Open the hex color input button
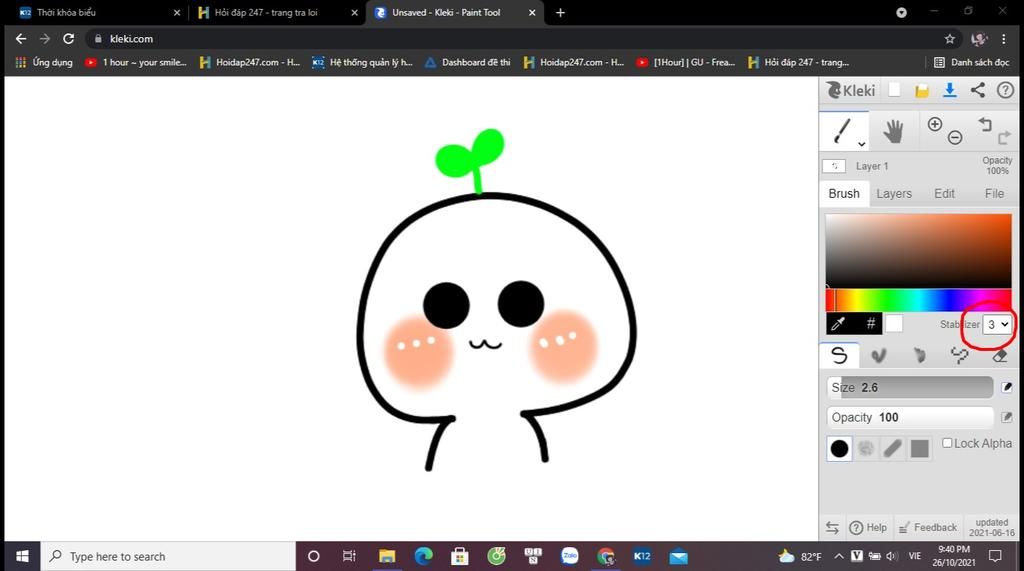1024x571 pixels. (870, 324)
